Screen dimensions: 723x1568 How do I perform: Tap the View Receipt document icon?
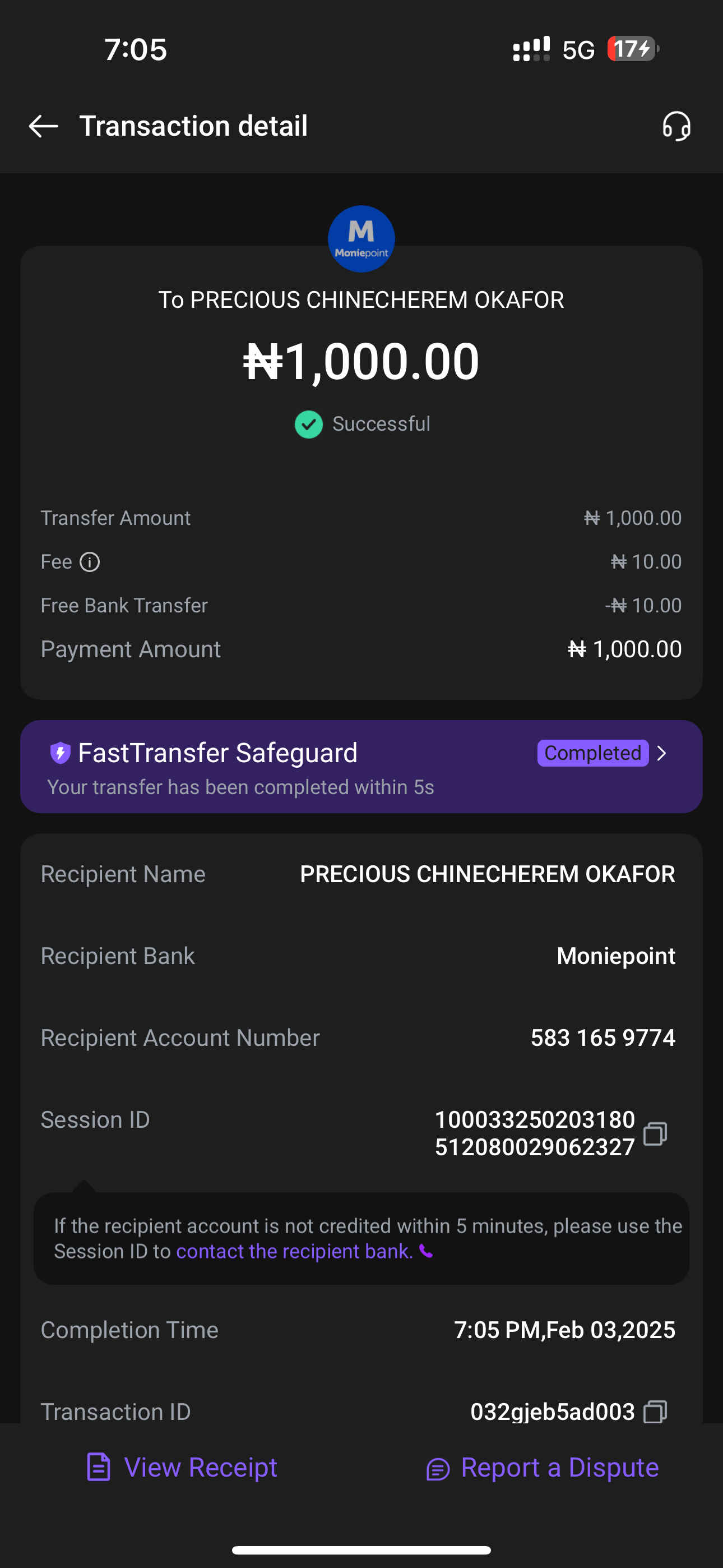pos(99,1467)
